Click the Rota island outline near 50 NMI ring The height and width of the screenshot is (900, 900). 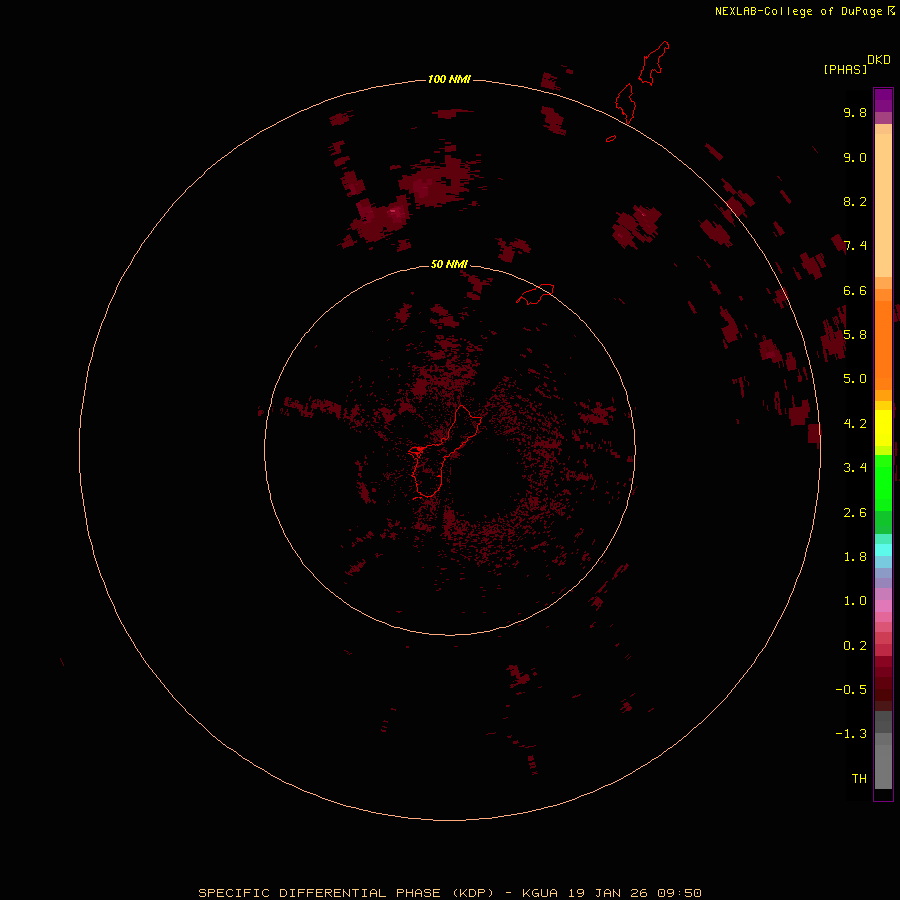click(x=535, y=294)
